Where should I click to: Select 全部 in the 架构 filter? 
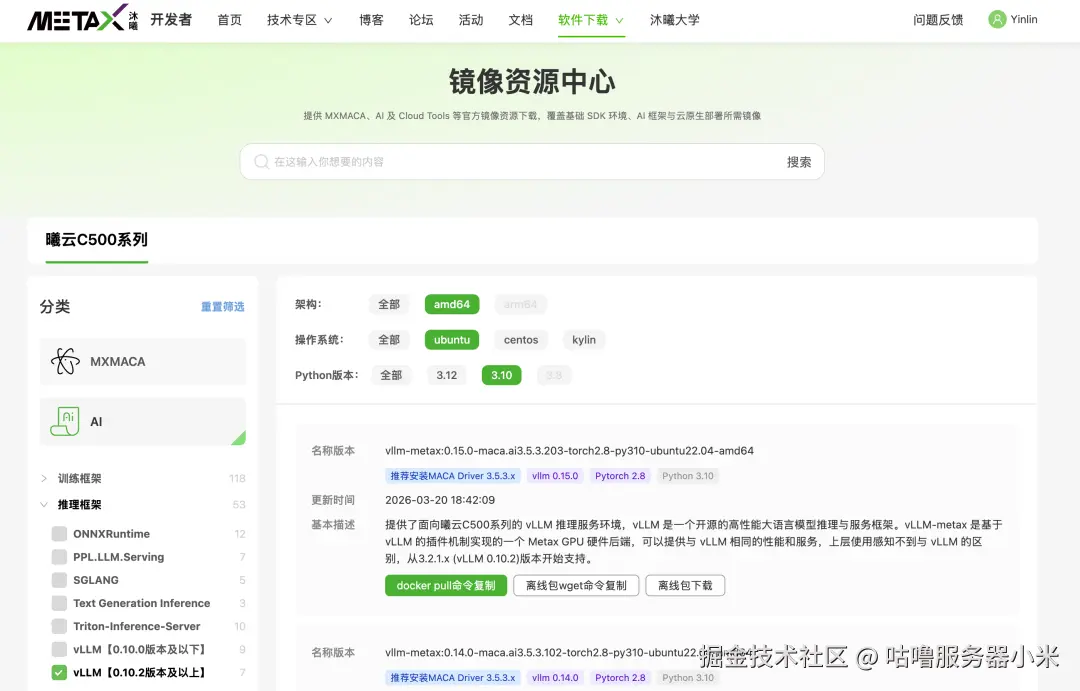point(388,304)
